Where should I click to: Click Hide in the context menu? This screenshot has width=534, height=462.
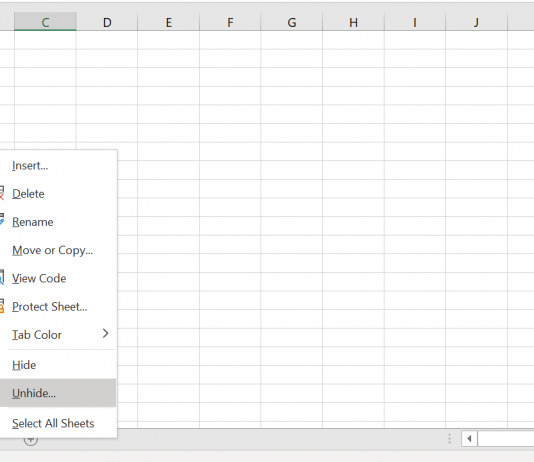click(58, 365)
